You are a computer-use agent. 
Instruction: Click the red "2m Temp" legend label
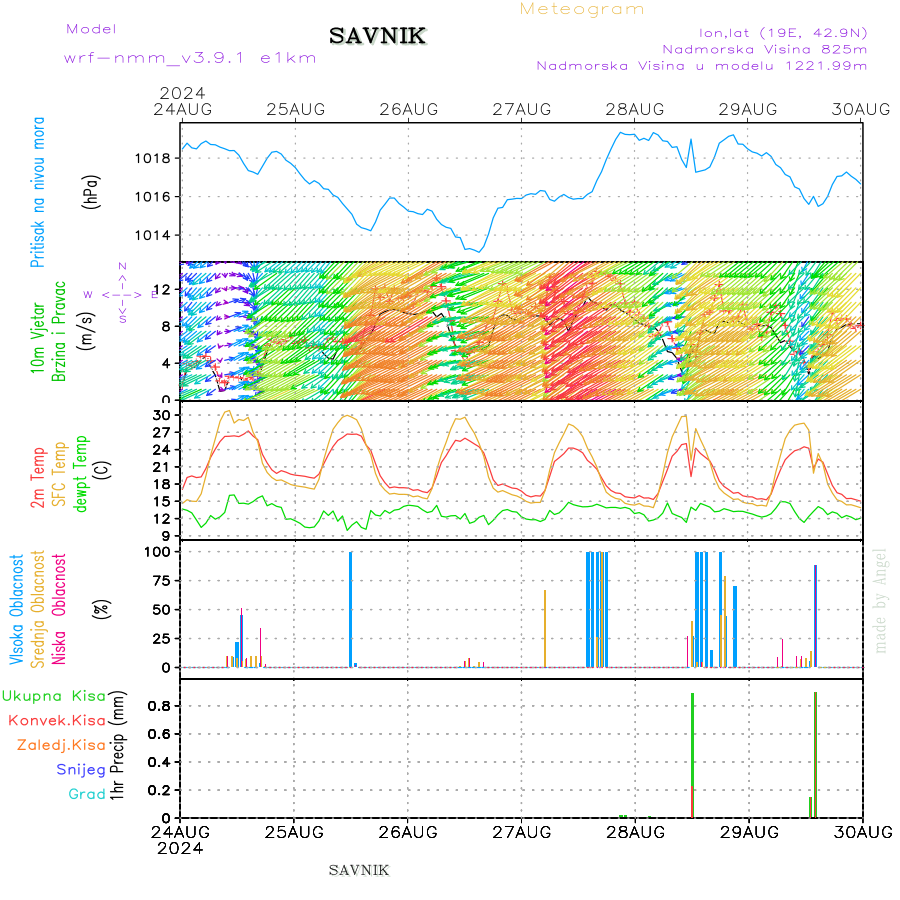(x=38, y=478)
